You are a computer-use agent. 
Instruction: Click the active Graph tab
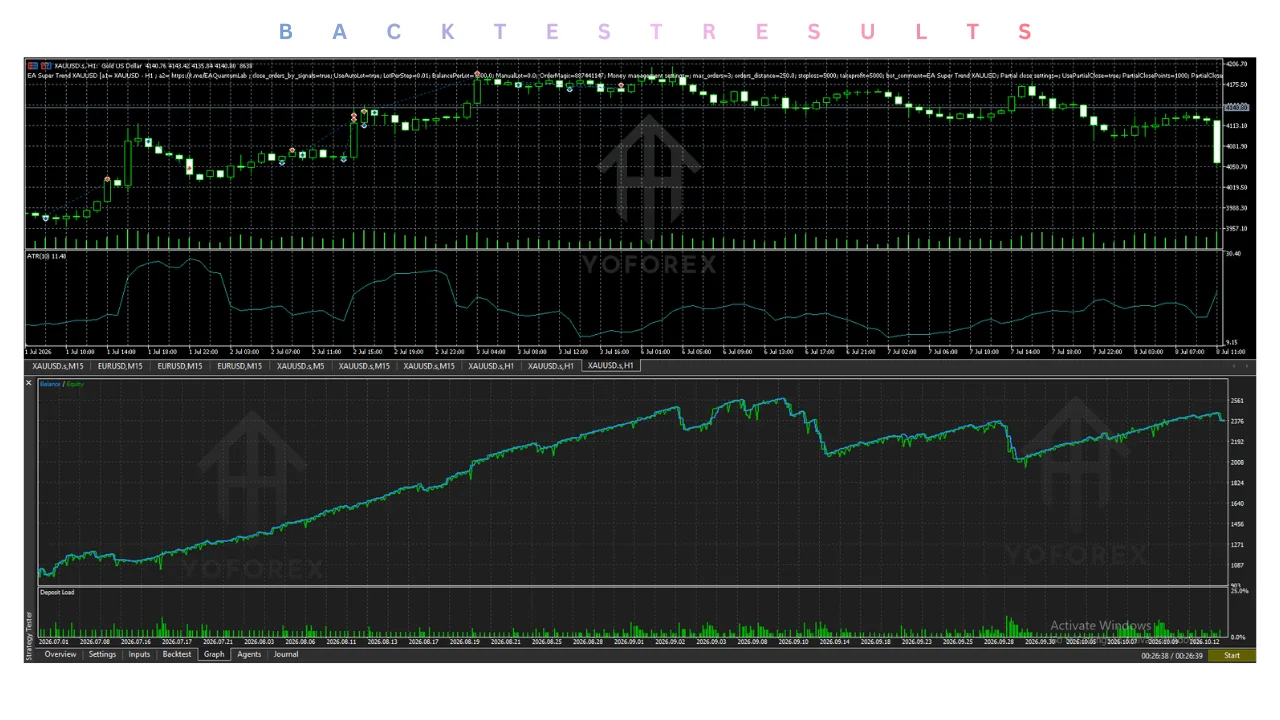(x=214, y=655)
